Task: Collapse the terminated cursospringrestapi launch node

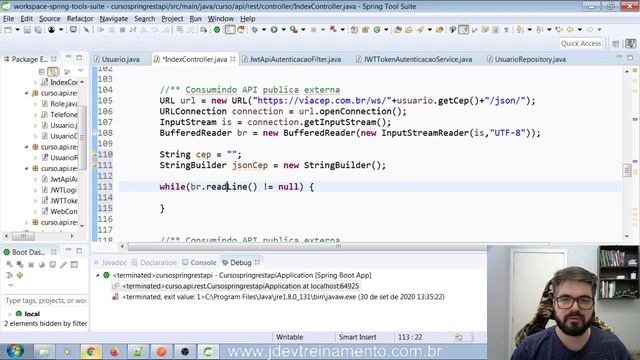Action: [98, 276]
